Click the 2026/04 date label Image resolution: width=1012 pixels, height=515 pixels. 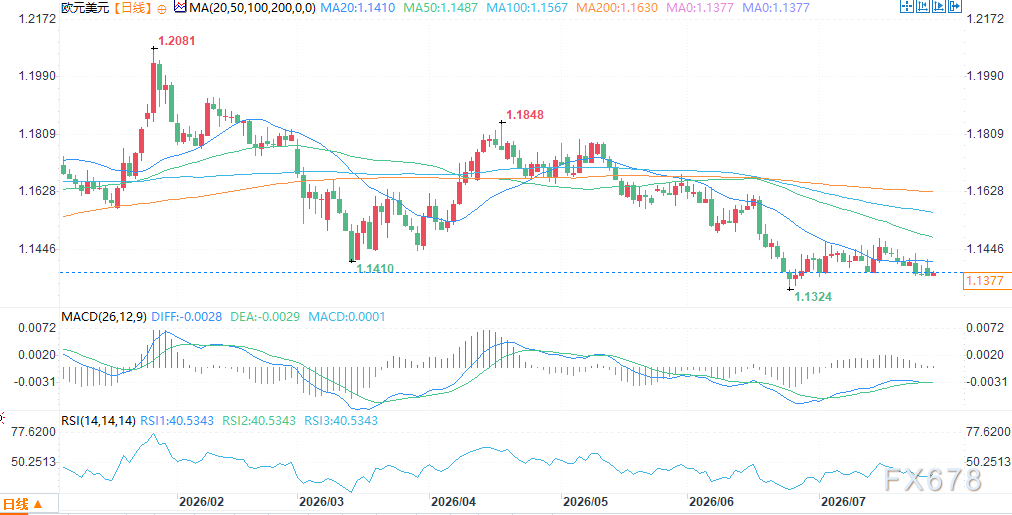coord(452,501)
